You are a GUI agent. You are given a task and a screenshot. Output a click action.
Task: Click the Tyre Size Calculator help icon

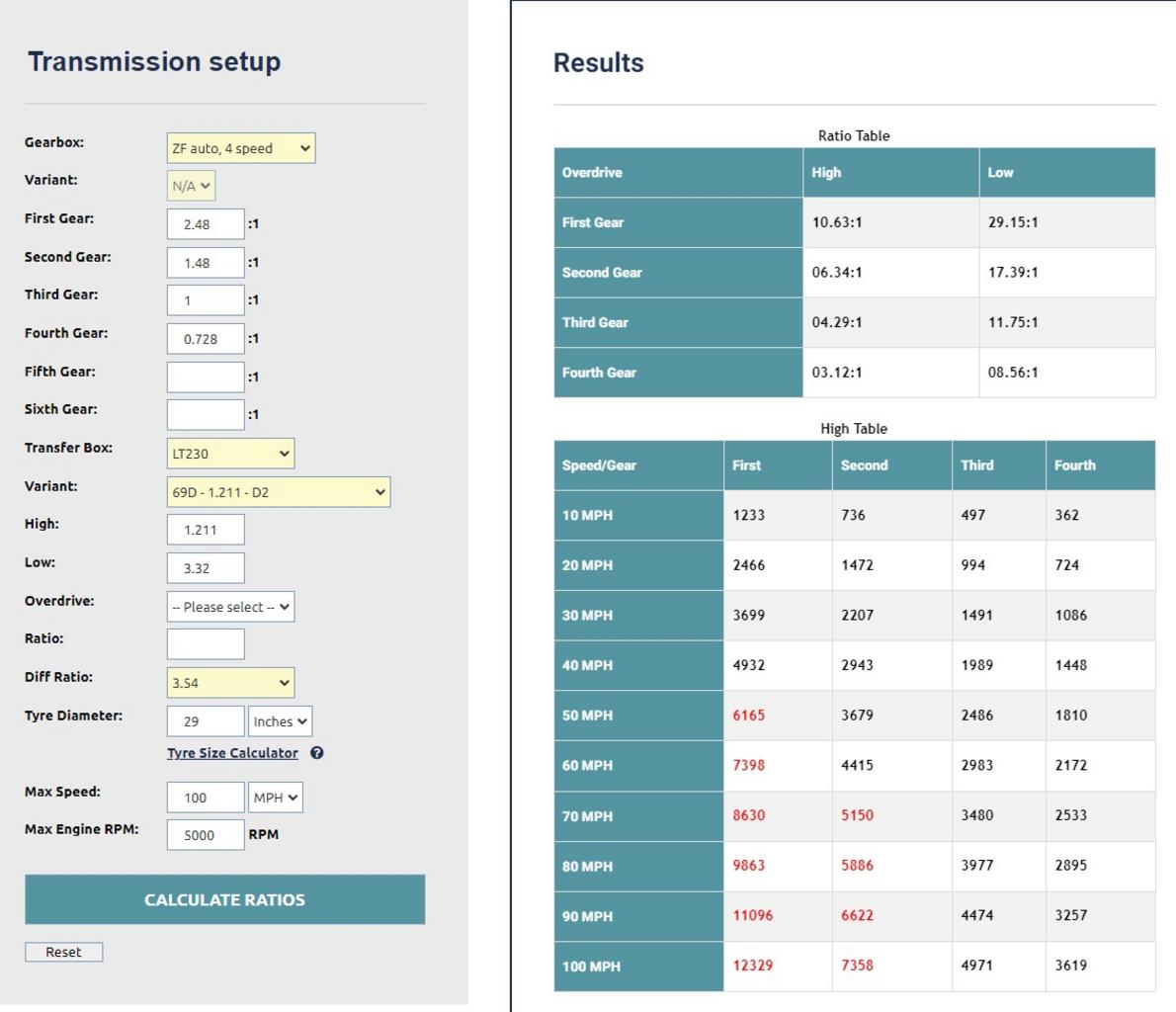tap(316, 752)
